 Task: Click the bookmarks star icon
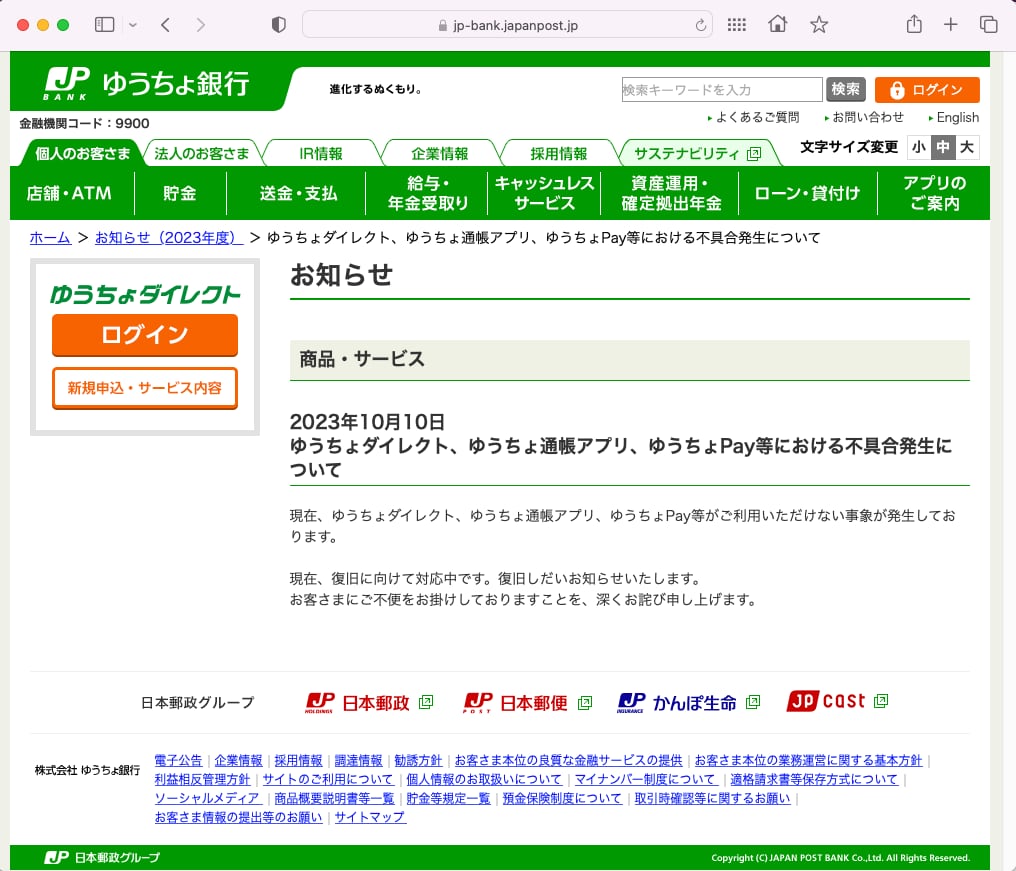click(x=819, y=24)
